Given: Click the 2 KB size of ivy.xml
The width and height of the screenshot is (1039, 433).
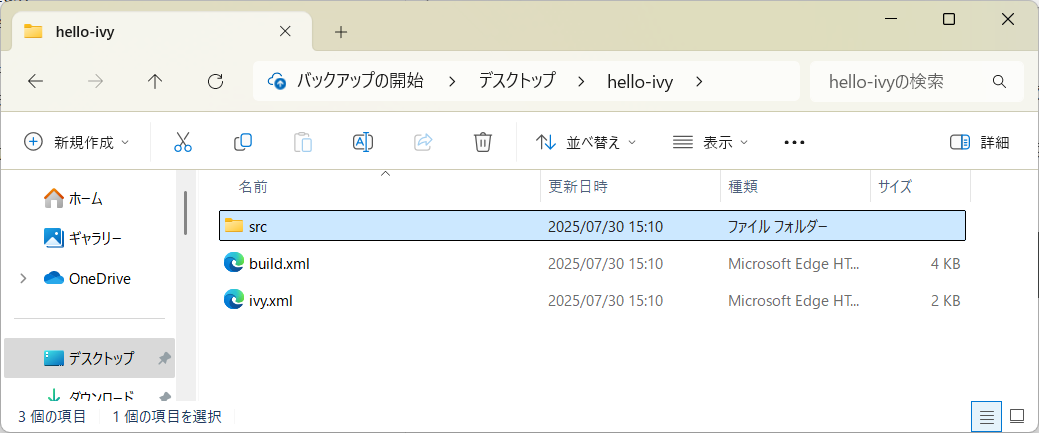Looking at the screenshot, I should pyautogui.click(x=945, y=300).
